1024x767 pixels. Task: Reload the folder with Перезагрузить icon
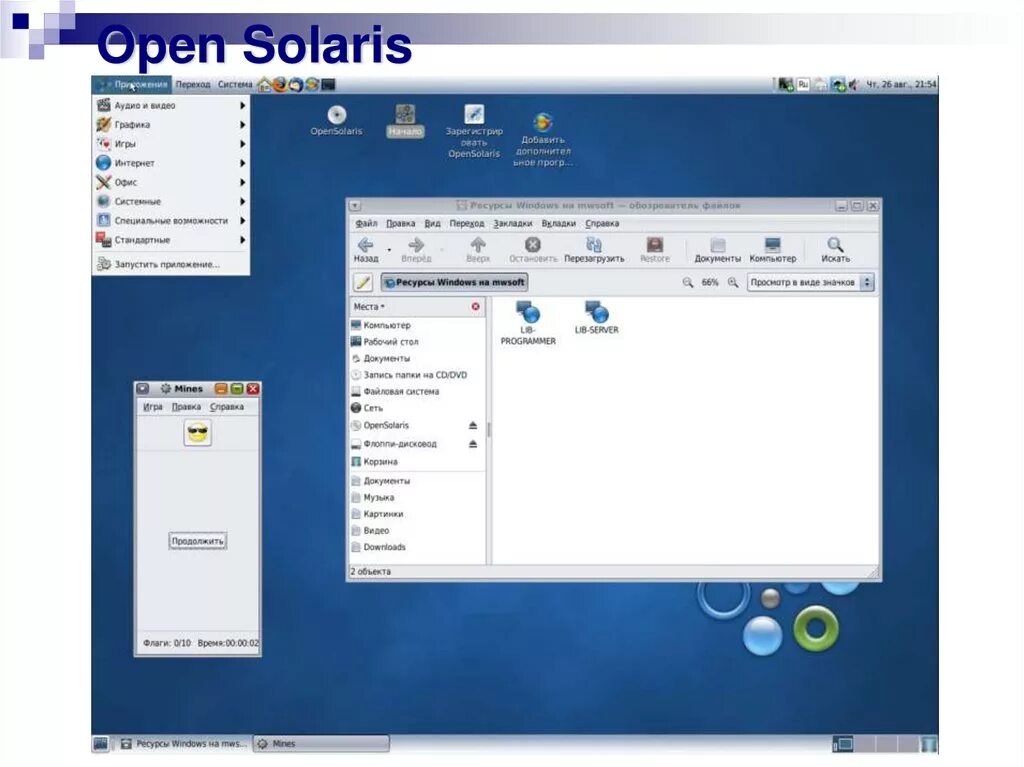pos(594,245)
